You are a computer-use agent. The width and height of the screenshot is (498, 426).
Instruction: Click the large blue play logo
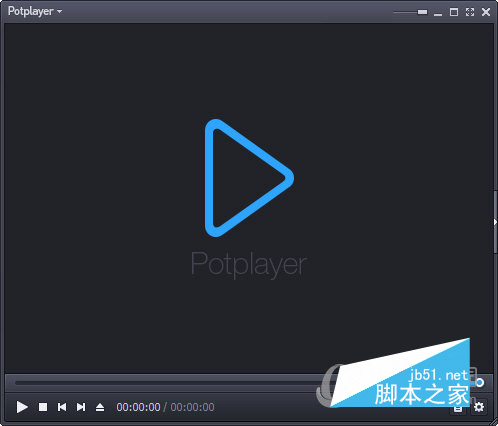(x=249, y=178)
